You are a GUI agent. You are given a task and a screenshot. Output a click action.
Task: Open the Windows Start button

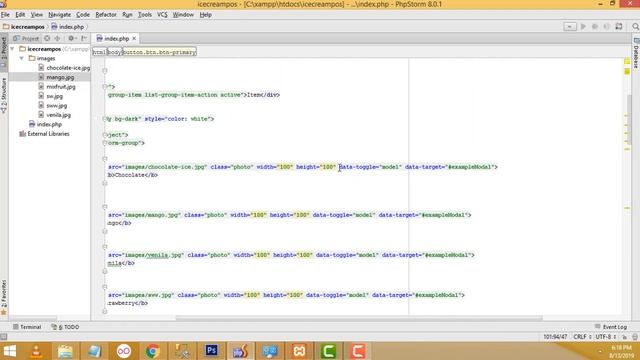10,351
